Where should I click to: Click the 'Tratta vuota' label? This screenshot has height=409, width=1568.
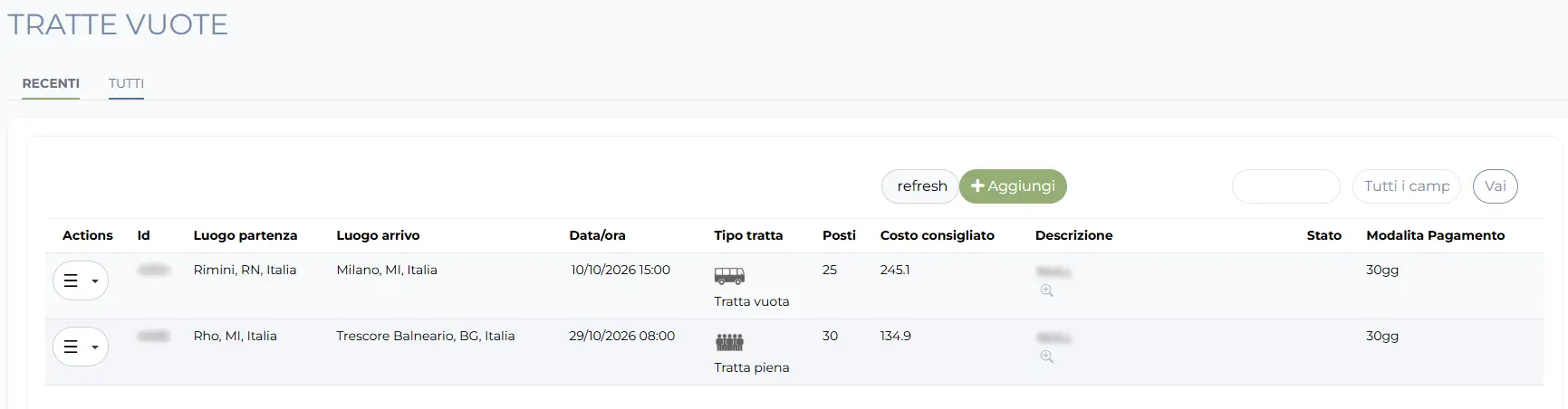point(751,301)
